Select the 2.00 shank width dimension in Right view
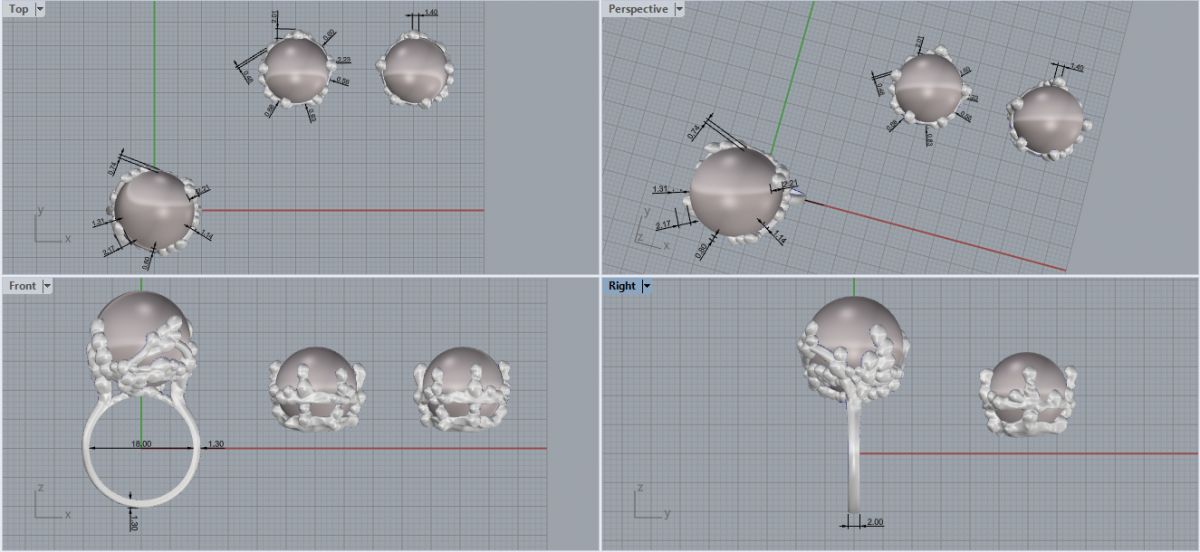The width and height of the screenshot is (1200, 552). (875, 522)
